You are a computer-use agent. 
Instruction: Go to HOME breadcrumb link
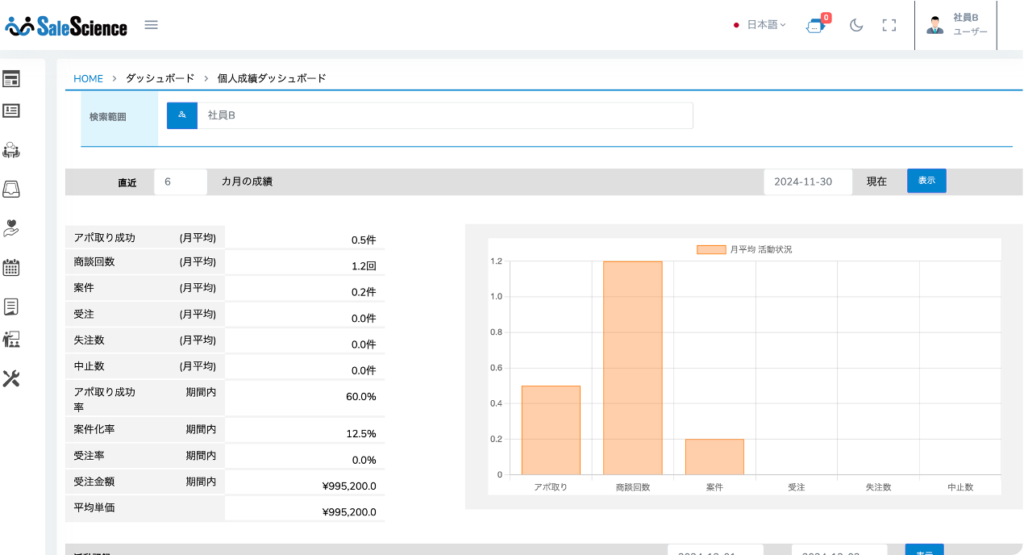click(x=88, y=78)
